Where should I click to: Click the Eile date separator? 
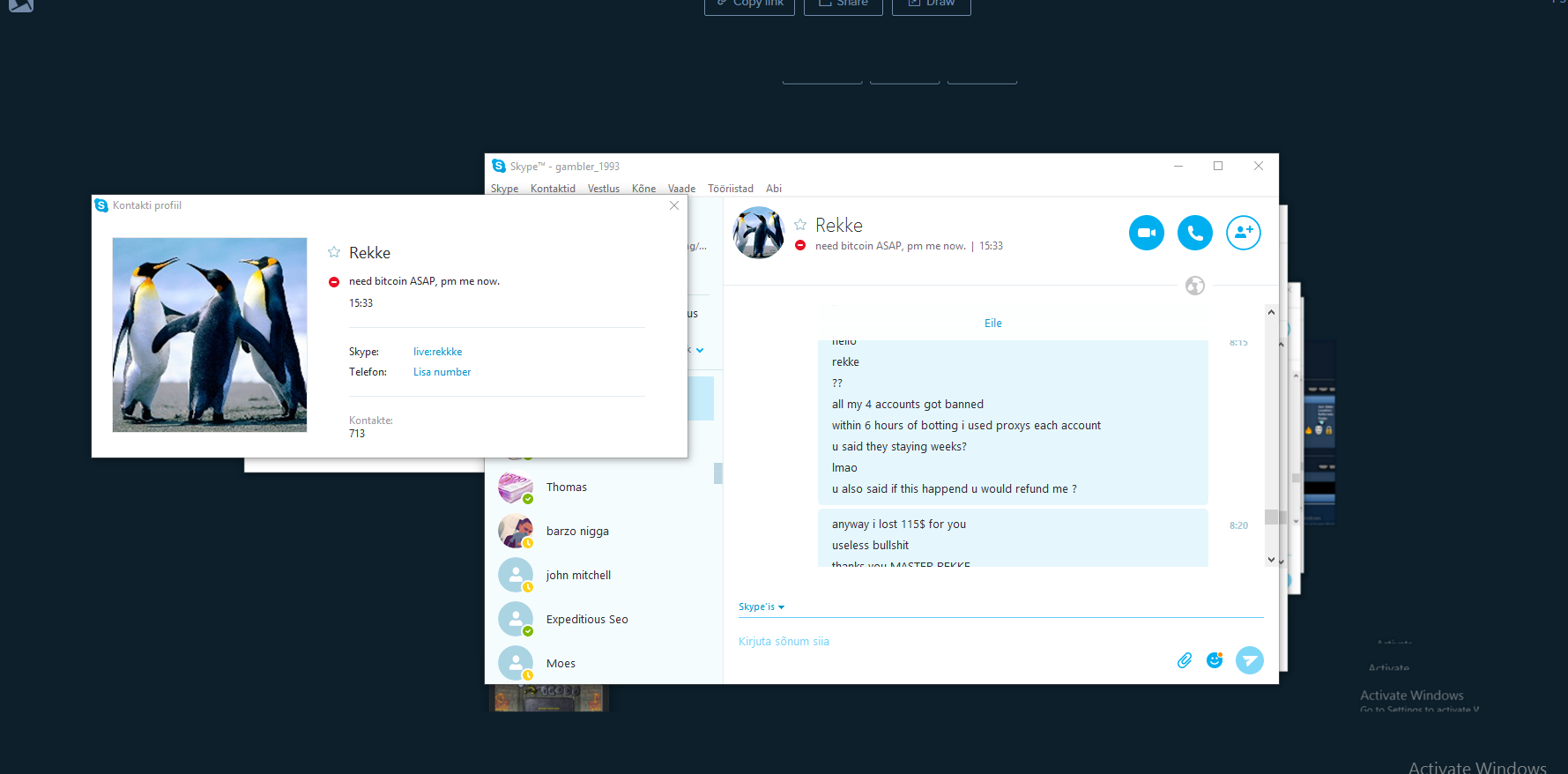[x=993, y=324]
